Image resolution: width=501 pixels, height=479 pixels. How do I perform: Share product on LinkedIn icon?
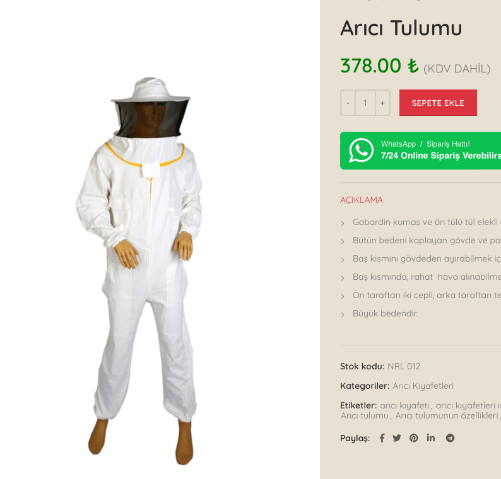[x=431, y=438]
